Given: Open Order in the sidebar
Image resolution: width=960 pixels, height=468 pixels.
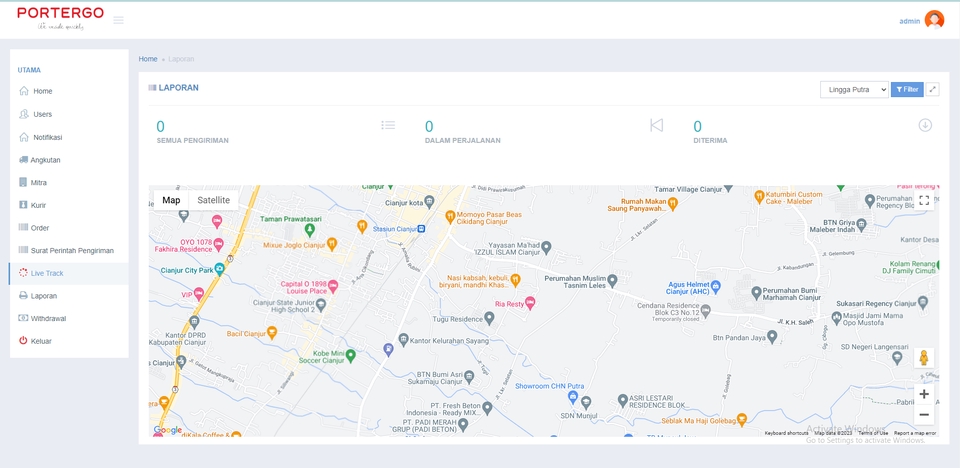Looking at the screenshot, I should coord(69,228).
